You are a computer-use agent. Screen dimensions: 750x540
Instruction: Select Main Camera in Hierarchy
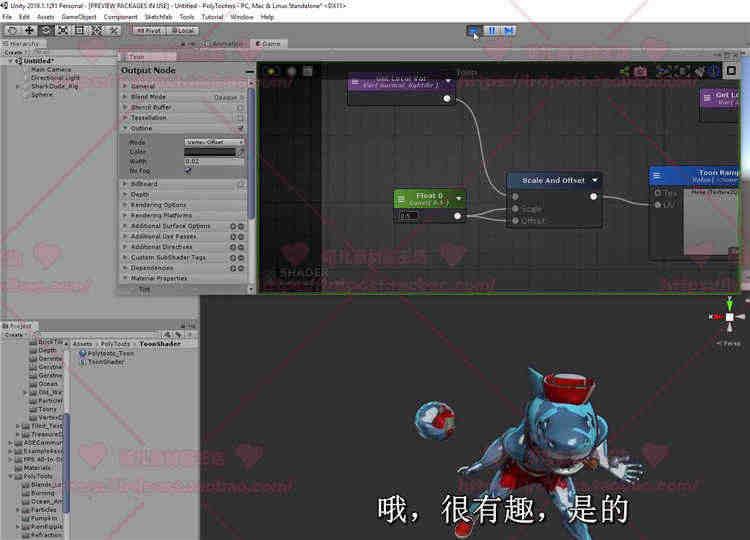51,69
